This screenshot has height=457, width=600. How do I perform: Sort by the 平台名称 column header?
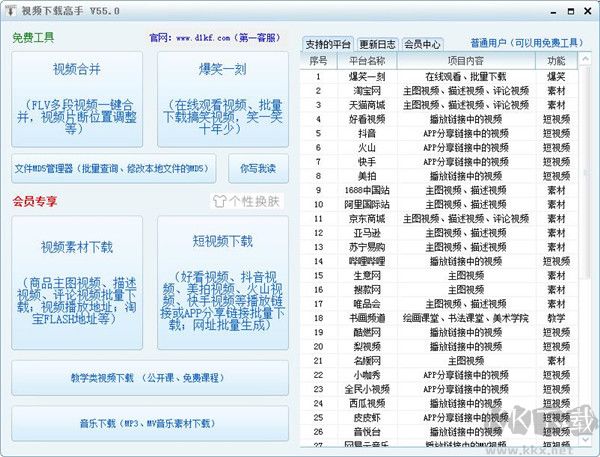[367, 60]
